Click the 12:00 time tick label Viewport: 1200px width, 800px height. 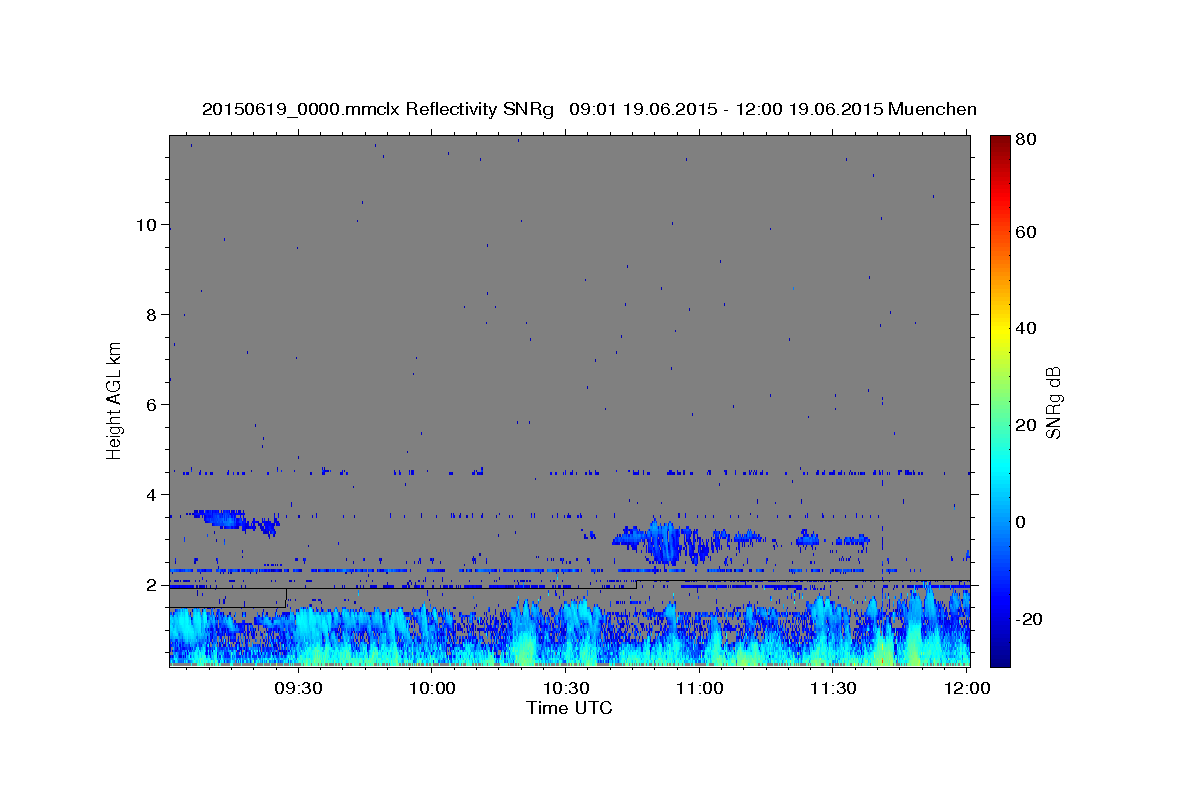pyautogui.click(x=967, y=688)
